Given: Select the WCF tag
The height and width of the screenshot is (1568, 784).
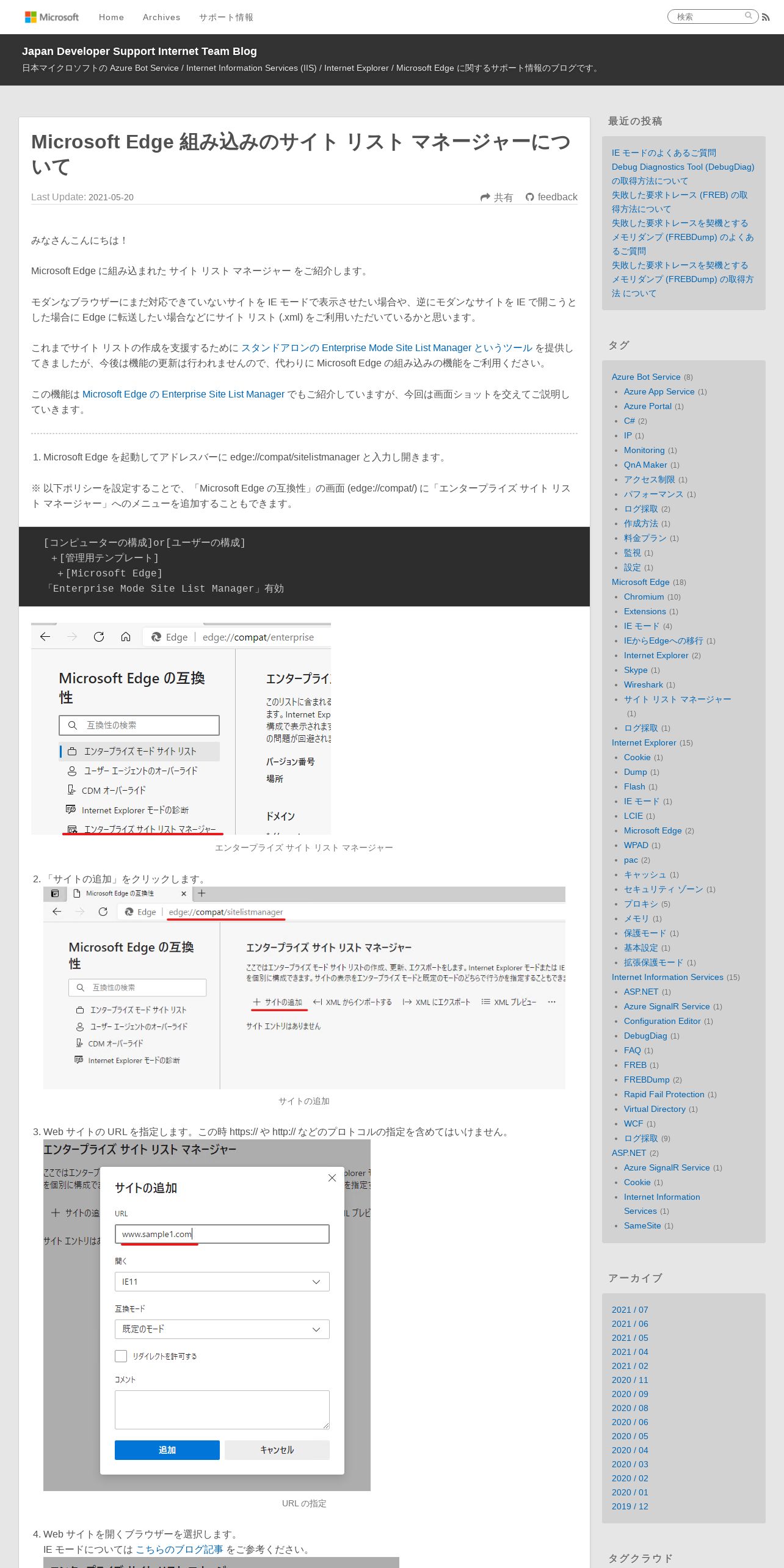Looking at the screenshot, I should [633, 1123].
